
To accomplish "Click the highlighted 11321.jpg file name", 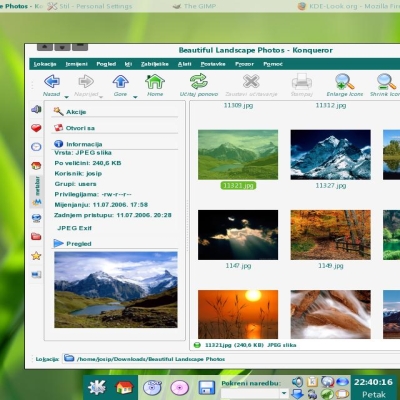I will 238,185.
